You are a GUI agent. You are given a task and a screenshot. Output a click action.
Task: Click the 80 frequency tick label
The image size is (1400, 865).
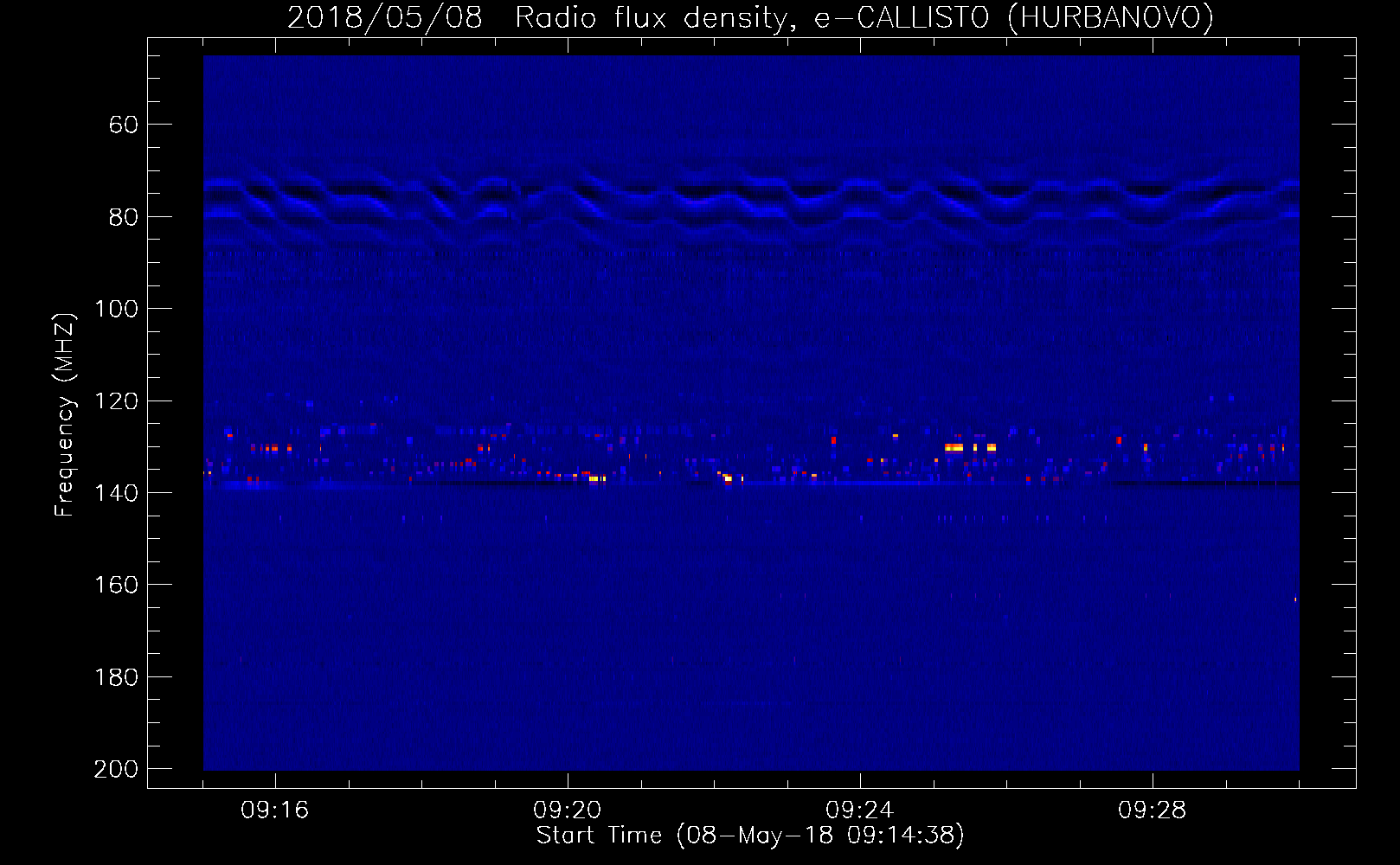click(x=124, y=217)
